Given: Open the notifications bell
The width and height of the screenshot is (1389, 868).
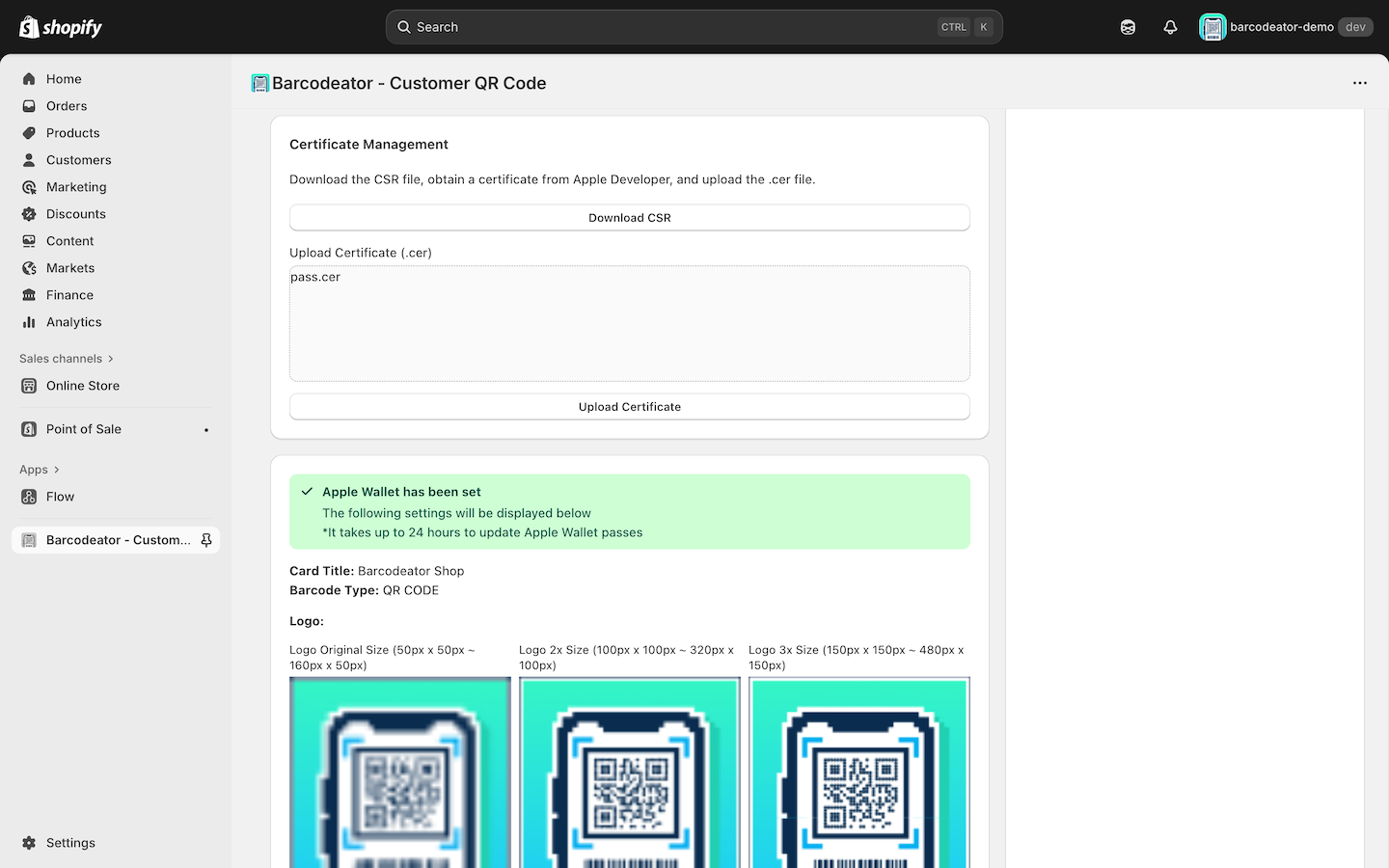Looking at the screenshot, I should (x=1170, y=26).
